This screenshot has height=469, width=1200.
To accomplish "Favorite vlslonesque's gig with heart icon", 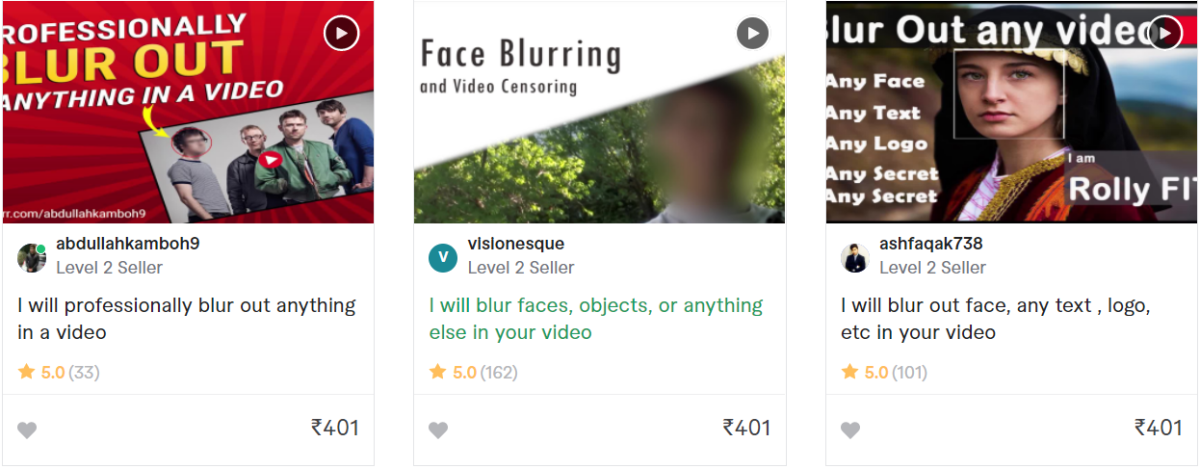I will coord(438,430).
